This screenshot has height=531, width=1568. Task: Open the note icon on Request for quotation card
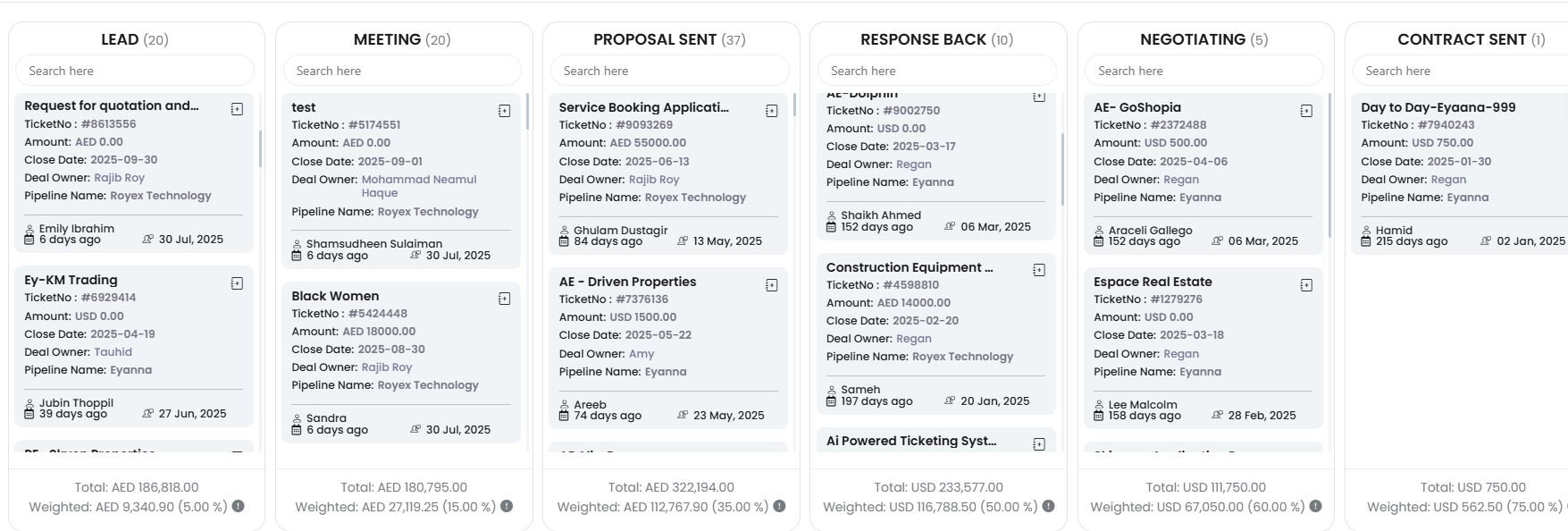coord(237,109)
